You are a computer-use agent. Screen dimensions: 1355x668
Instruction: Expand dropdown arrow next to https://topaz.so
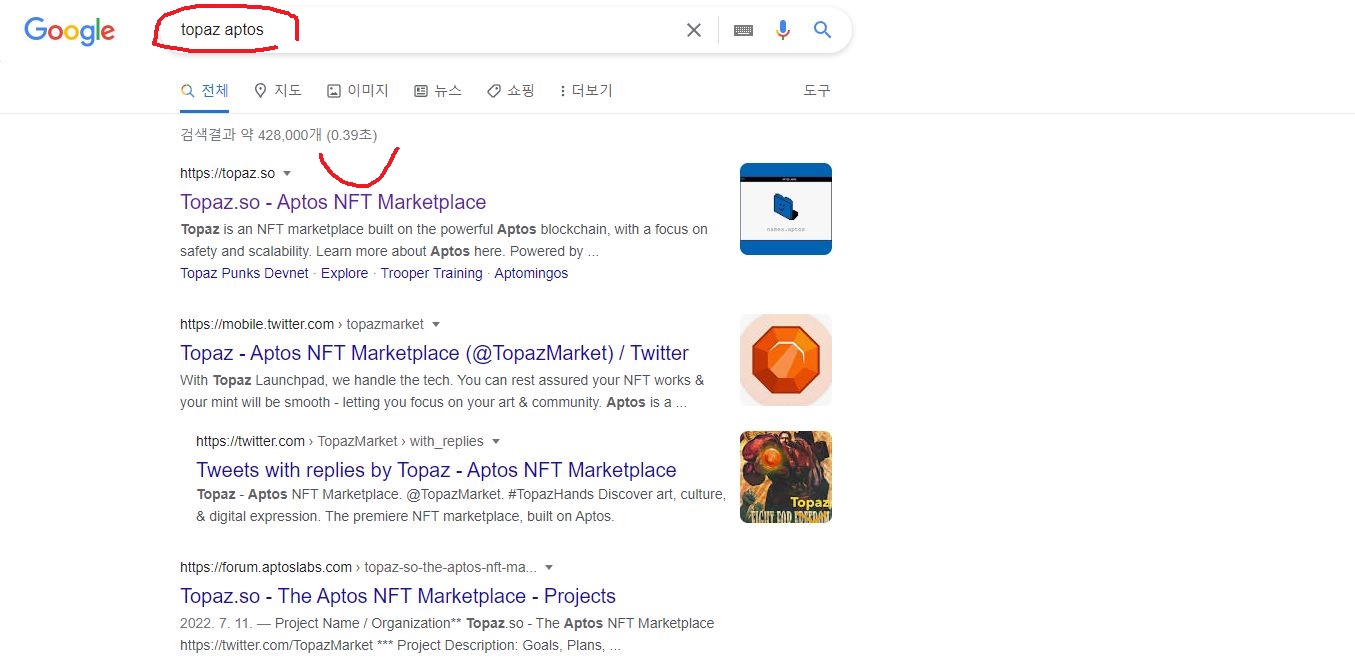[x=287, y=174]
